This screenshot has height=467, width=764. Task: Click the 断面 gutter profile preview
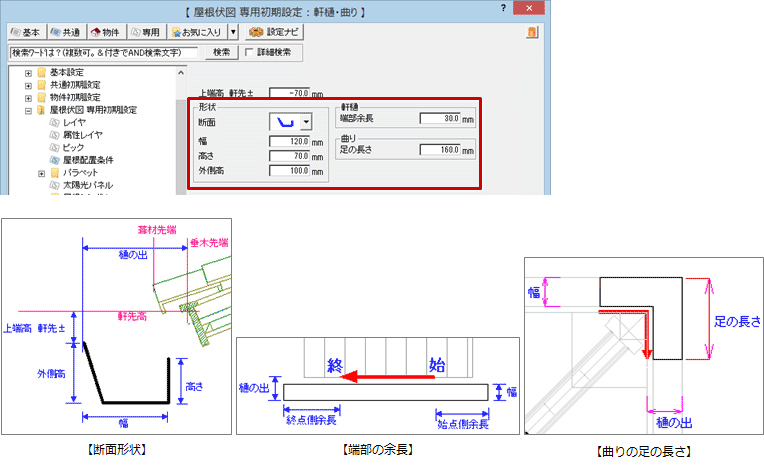(x=285, y=122)
